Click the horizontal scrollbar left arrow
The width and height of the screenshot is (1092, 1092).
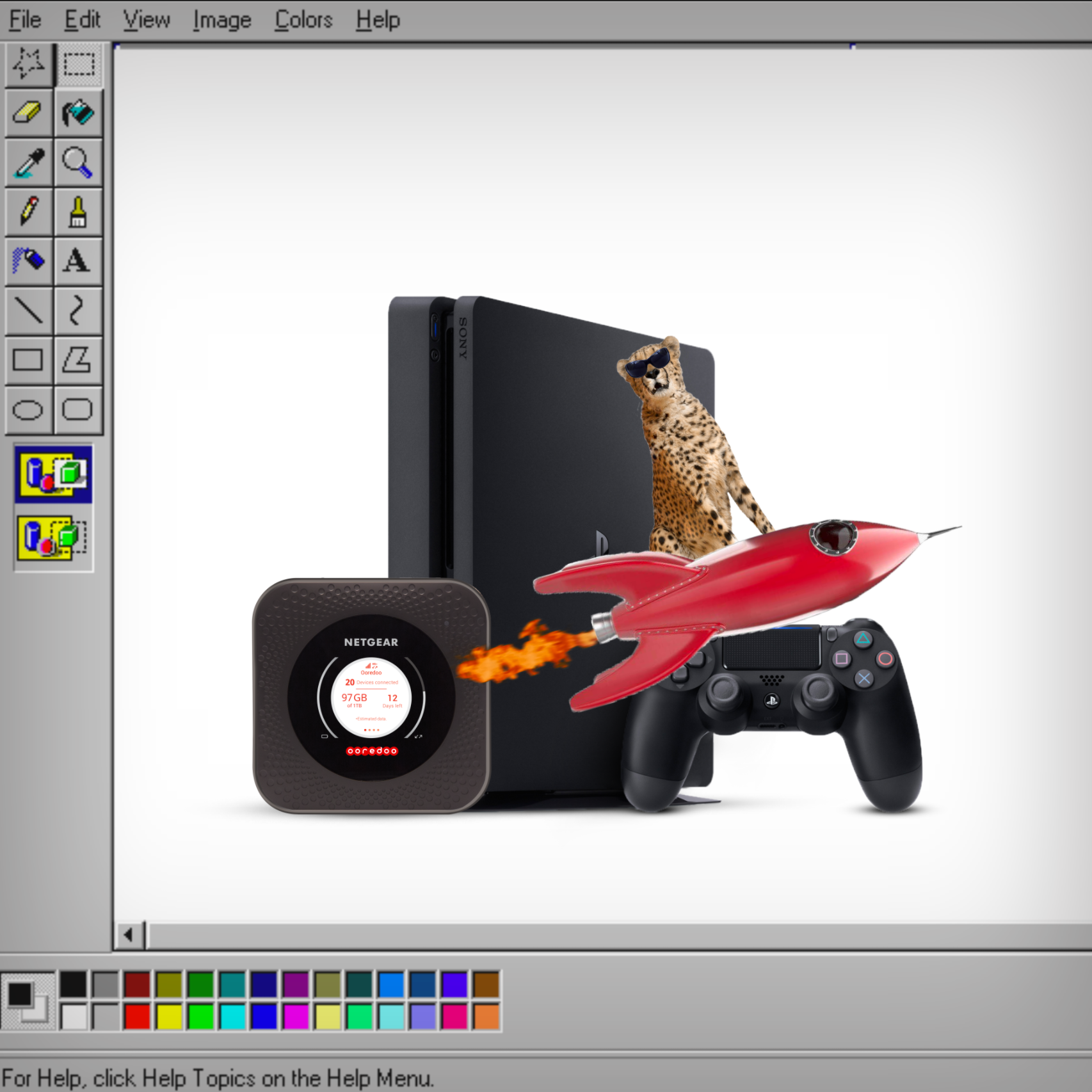click(x=129, y=935)
